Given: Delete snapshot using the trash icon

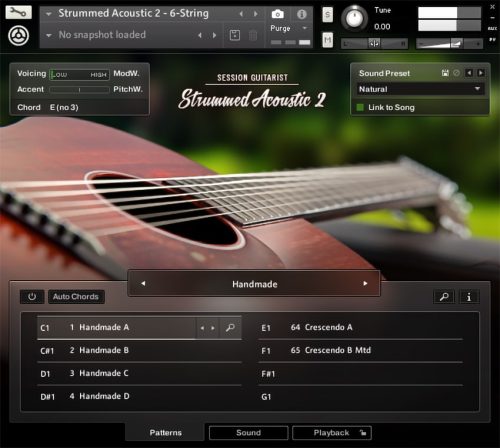Looking at the screenshot, I should [253, 35].
